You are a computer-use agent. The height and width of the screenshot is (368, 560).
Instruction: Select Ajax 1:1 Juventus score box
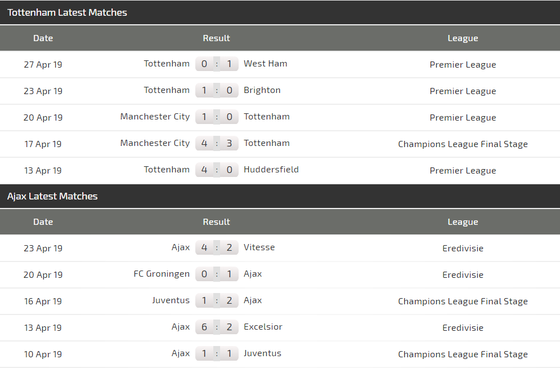click(x=217, y=353)
